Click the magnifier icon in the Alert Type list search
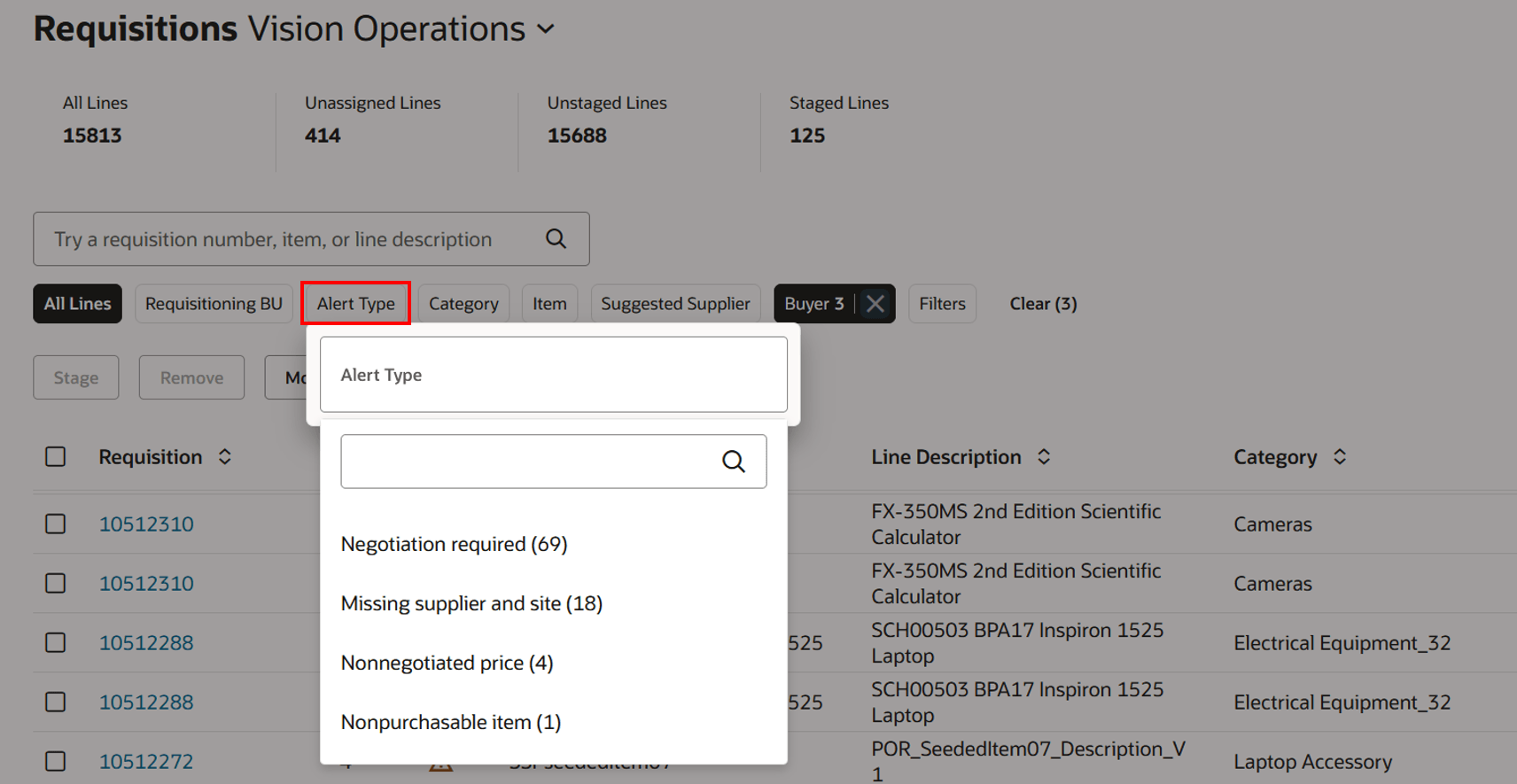1517x784 pixels. (733, 461)
